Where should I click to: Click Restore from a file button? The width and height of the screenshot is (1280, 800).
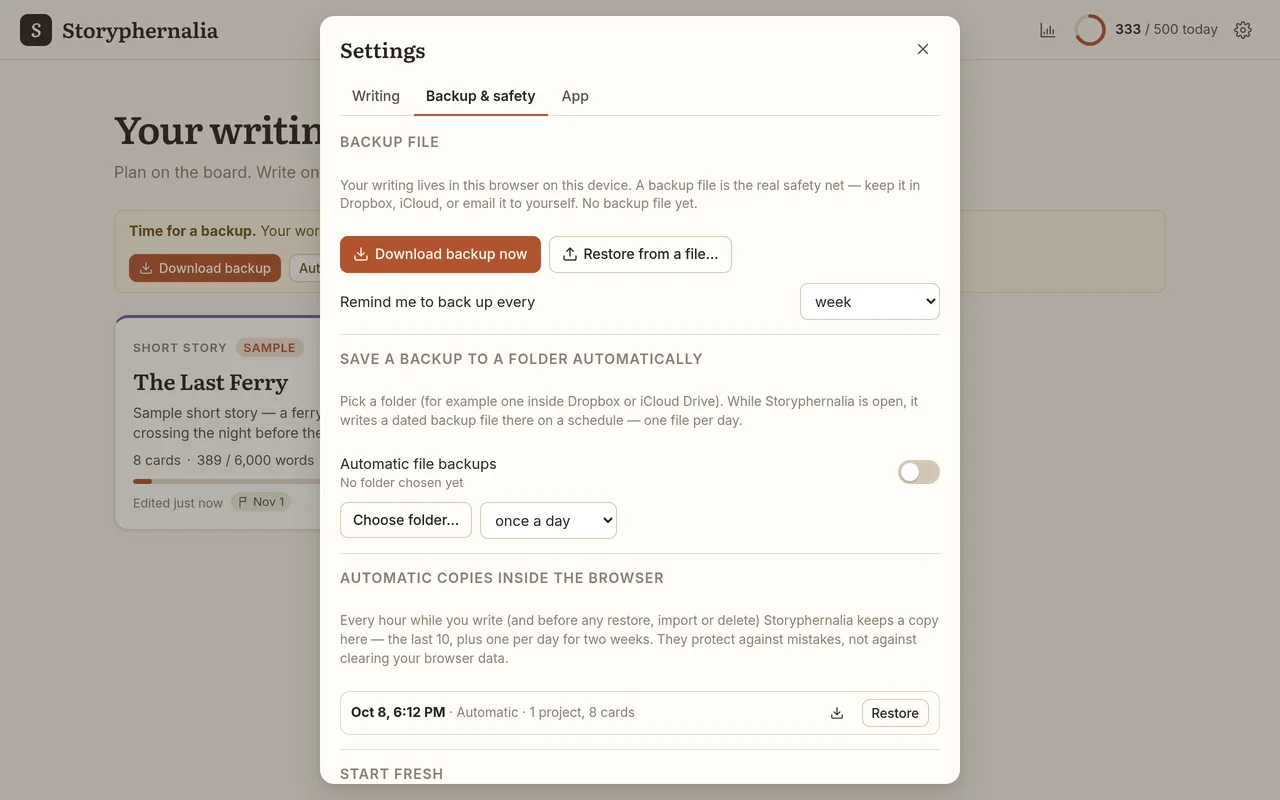[640, 254]
